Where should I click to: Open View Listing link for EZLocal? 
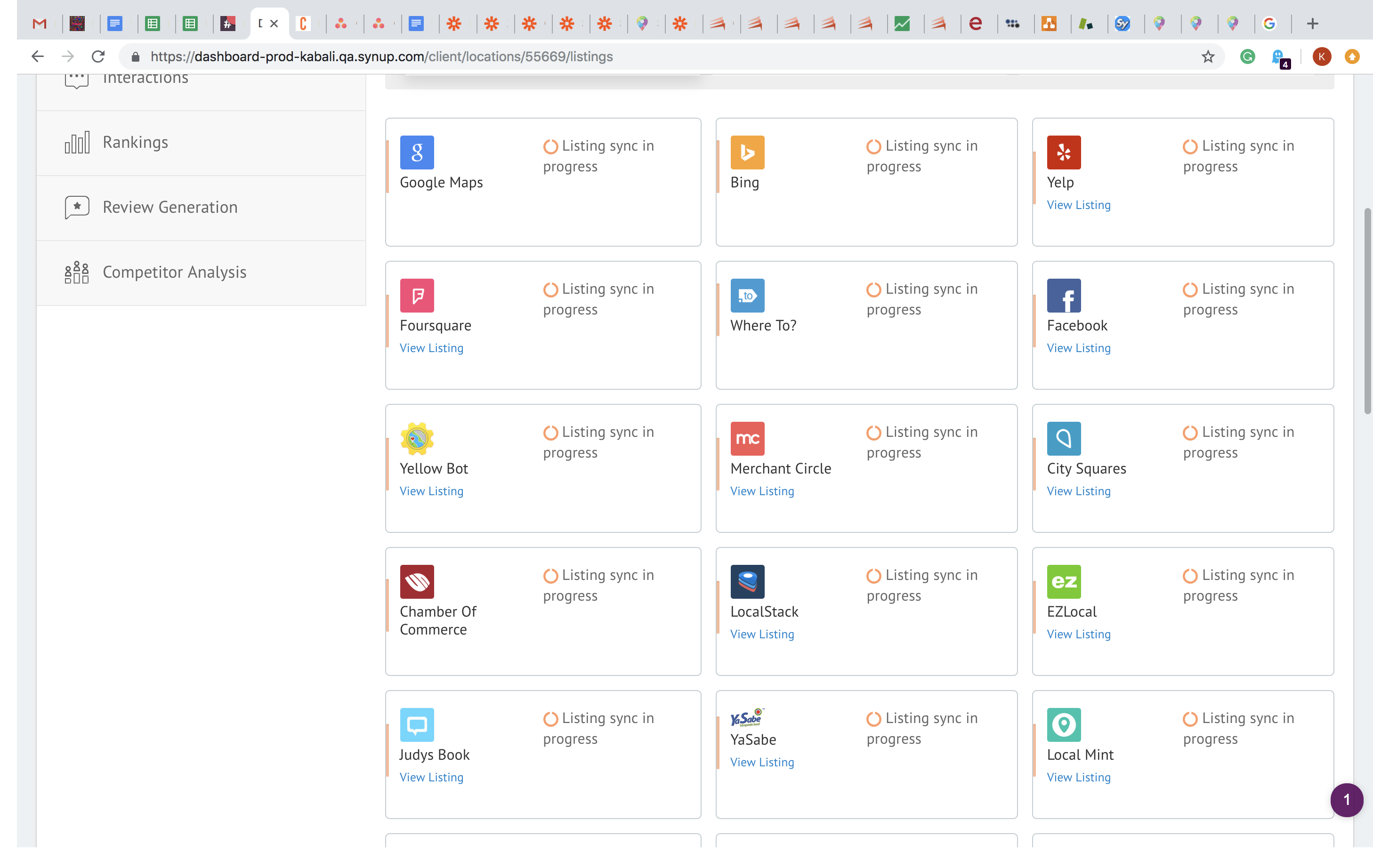[1078, 634]
